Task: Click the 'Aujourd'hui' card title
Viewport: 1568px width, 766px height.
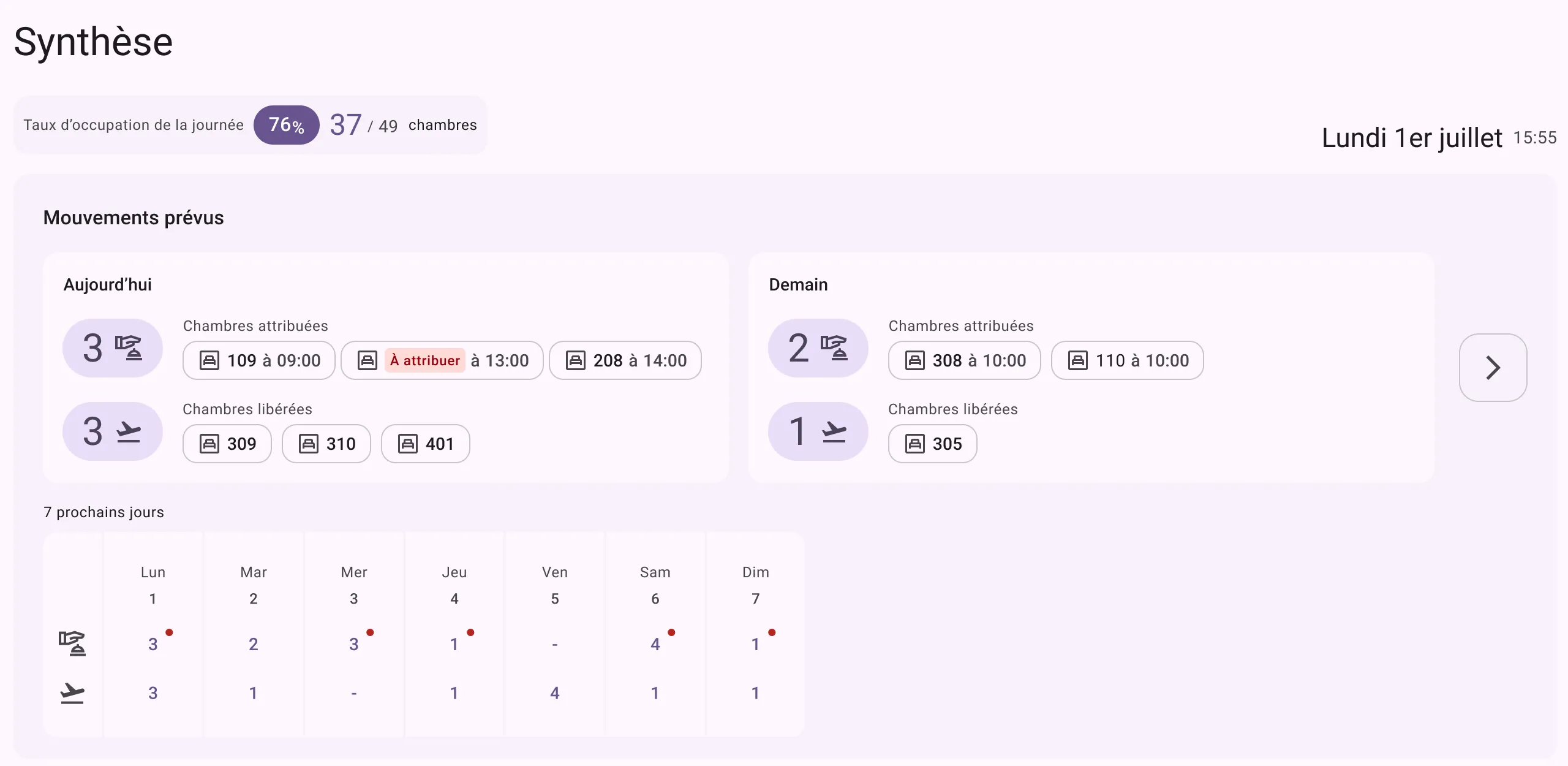Action: pyautogui.click(x=108, y=285)
